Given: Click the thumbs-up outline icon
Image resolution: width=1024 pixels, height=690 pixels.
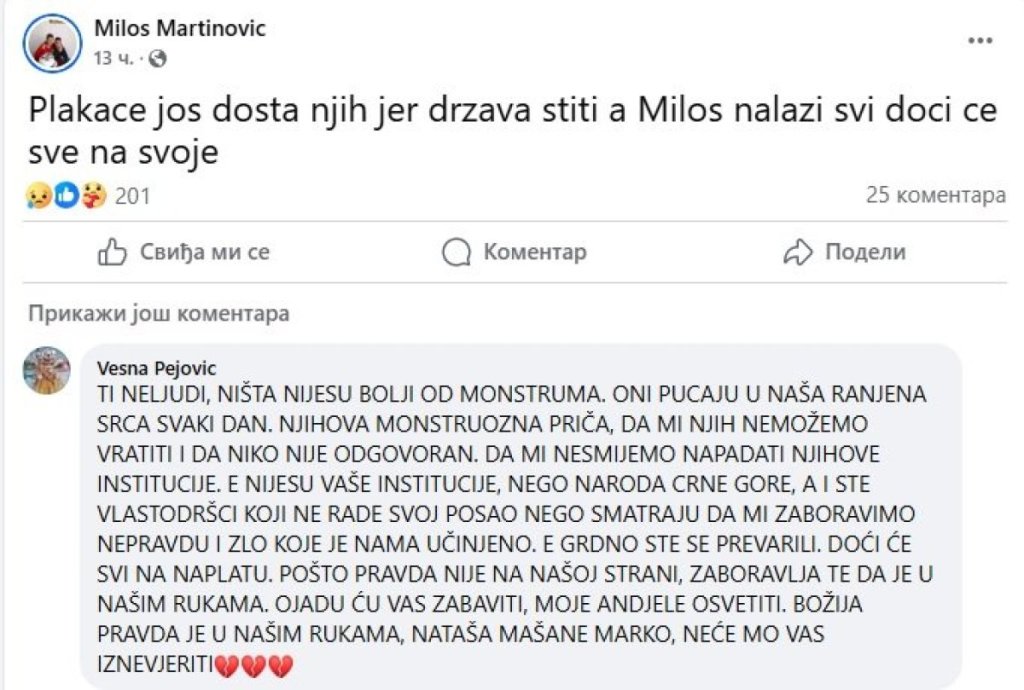Looking at the screenshot, I should point(111,252).
